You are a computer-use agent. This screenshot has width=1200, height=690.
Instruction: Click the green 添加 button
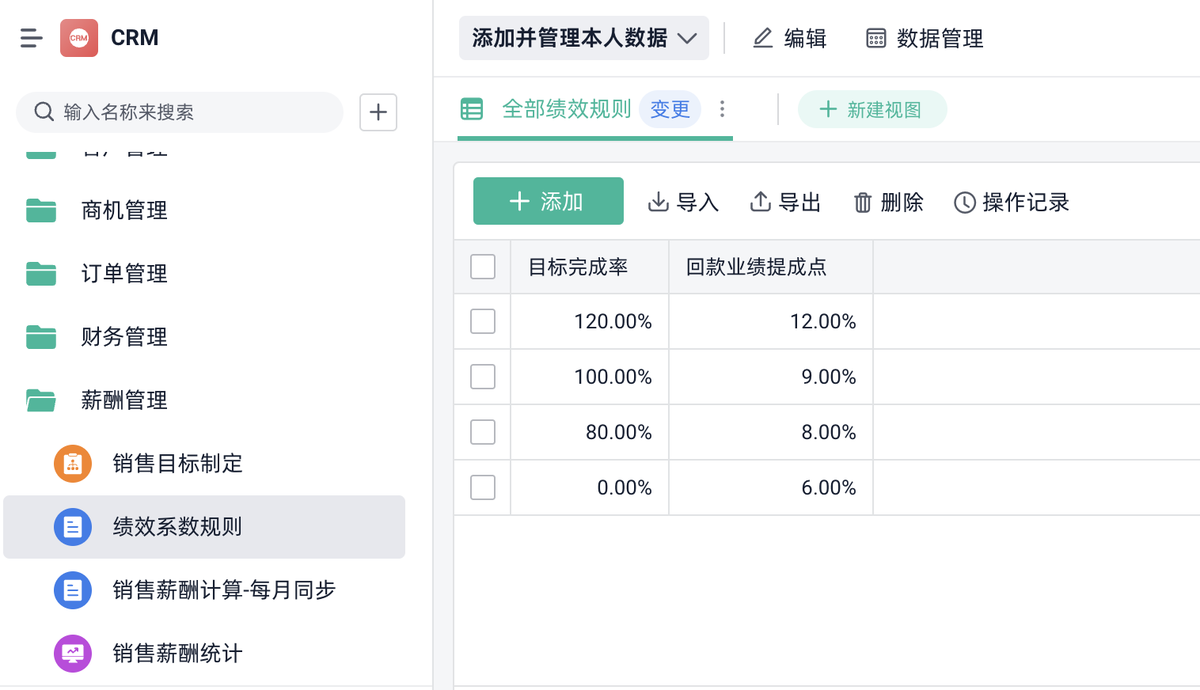(x=548, y=201)
